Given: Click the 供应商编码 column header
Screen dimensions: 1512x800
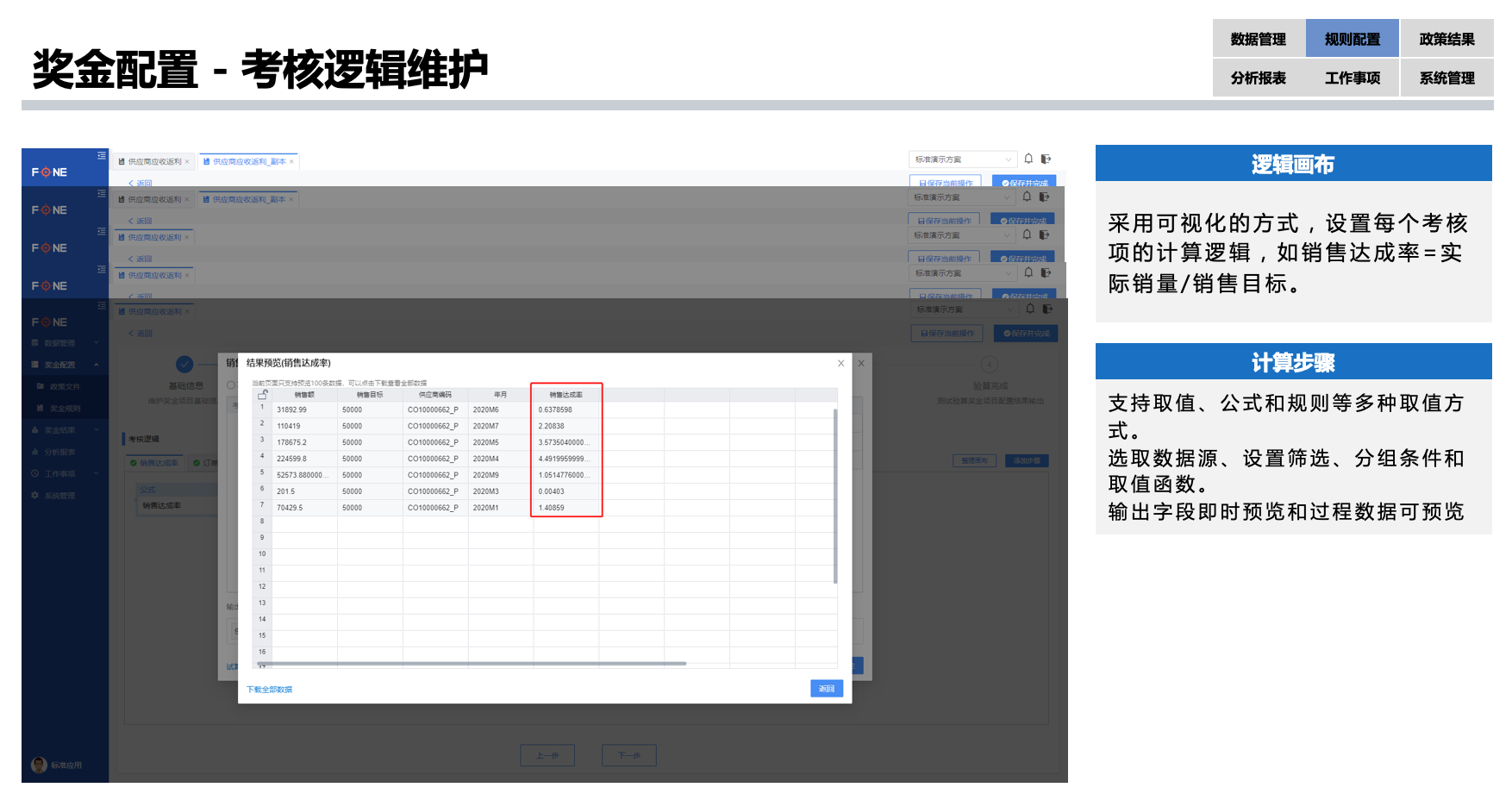Looking at the screenshot, I should coord(435,395).
